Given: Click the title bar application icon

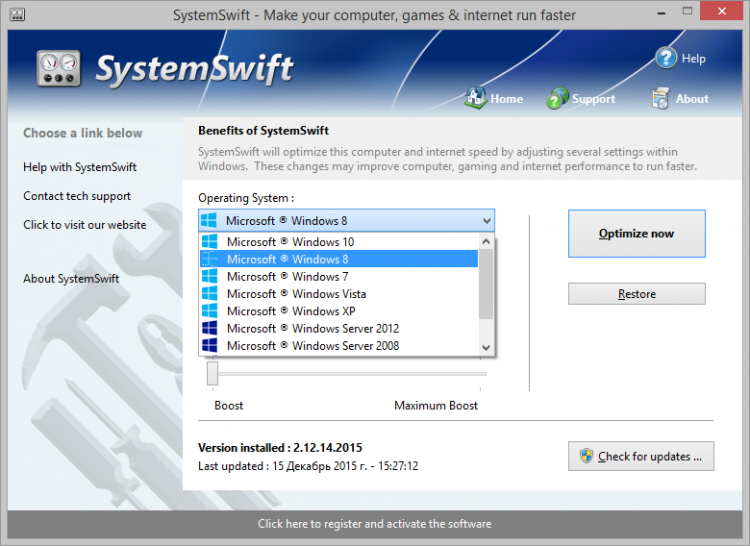Looking at the screenshot, I should 17,14.
